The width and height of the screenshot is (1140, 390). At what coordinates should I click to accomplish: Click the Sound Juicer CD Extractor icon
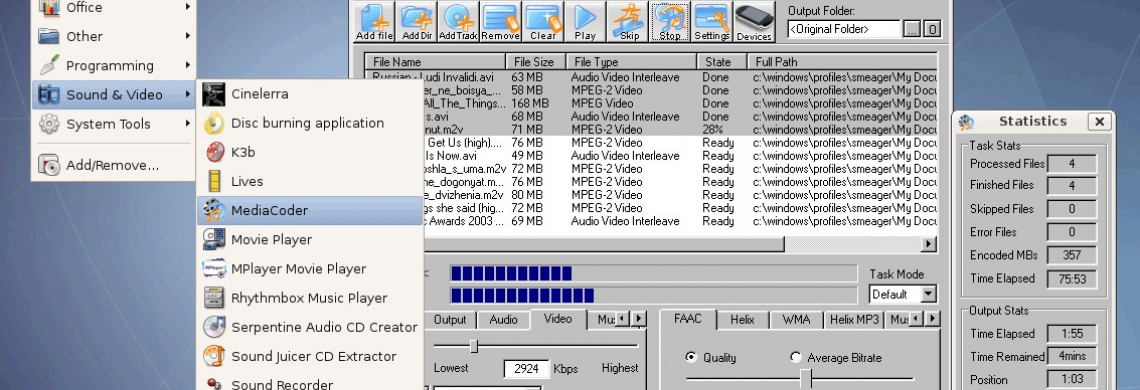point(214,356)
